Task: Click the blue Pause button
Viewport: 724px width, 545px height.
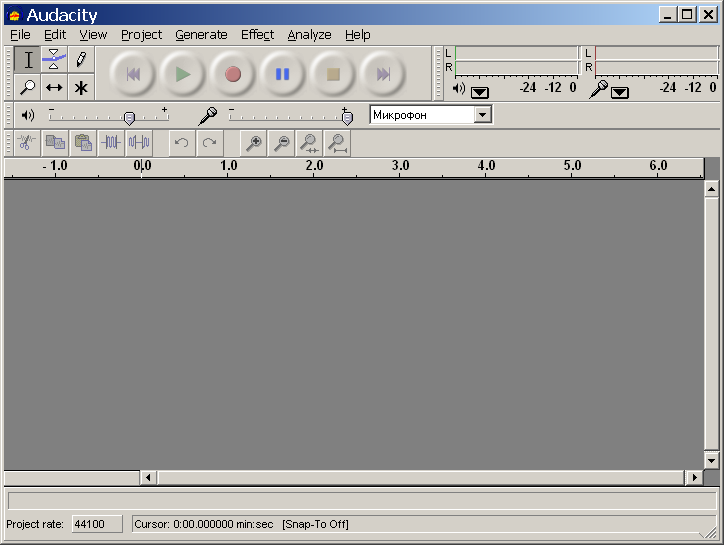Action: pyautogui.click(x=283, y=74)
